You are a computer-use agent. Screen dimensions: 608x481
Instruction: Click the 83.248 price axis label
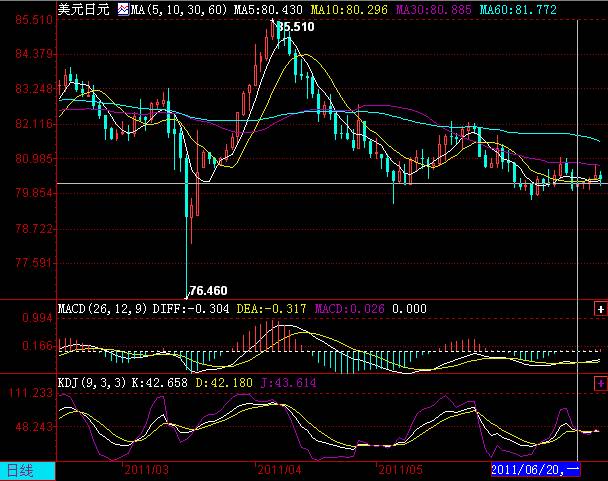[x=34, y=89]
